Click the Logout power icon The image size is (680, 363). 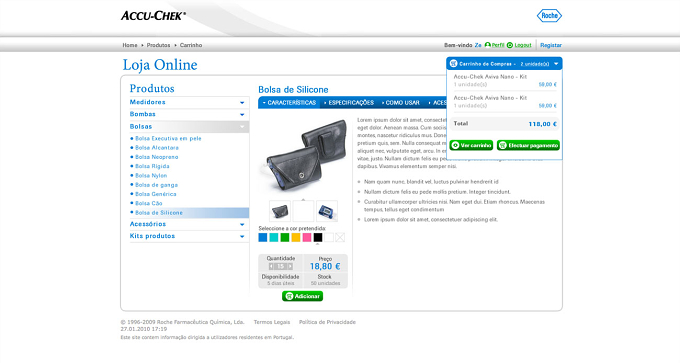510,45
